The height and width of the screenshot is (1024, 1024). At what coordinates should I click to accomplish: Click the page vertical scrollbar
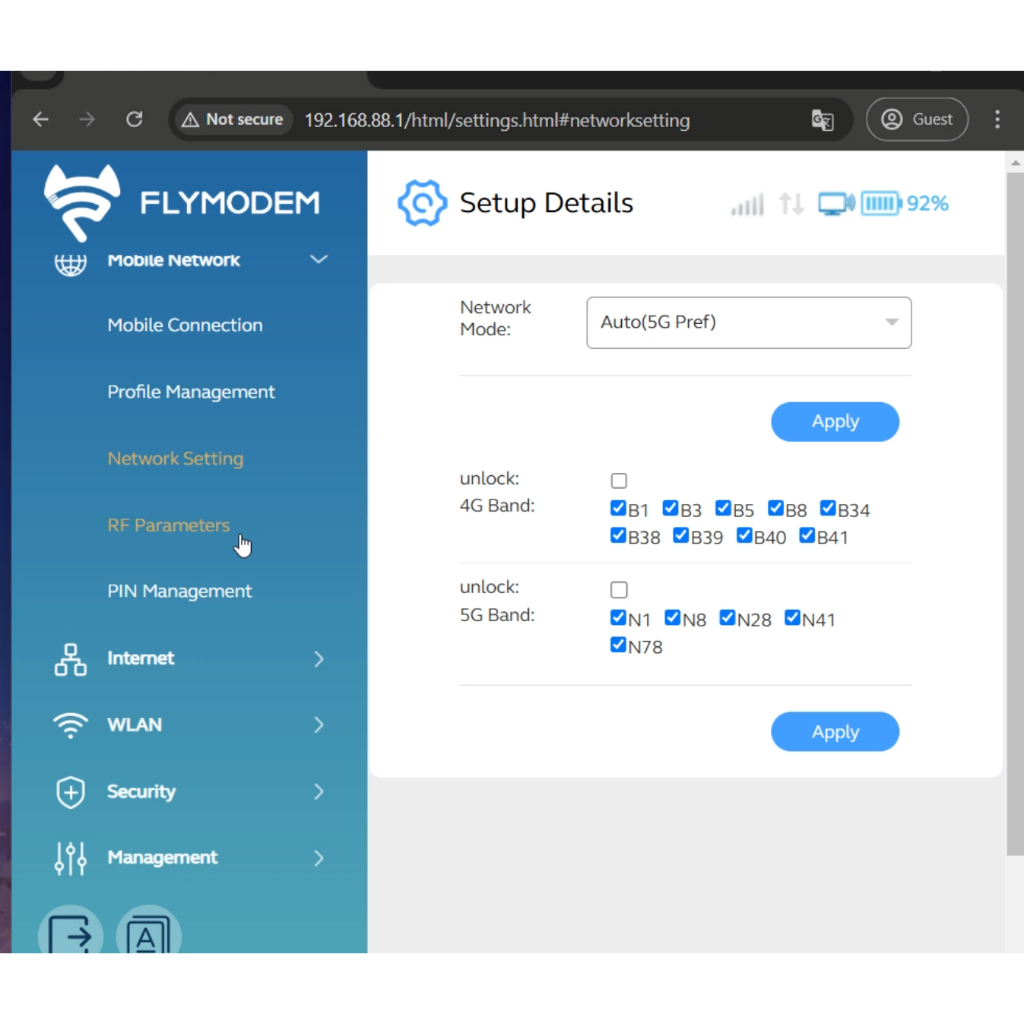(x=1014, y=500)
